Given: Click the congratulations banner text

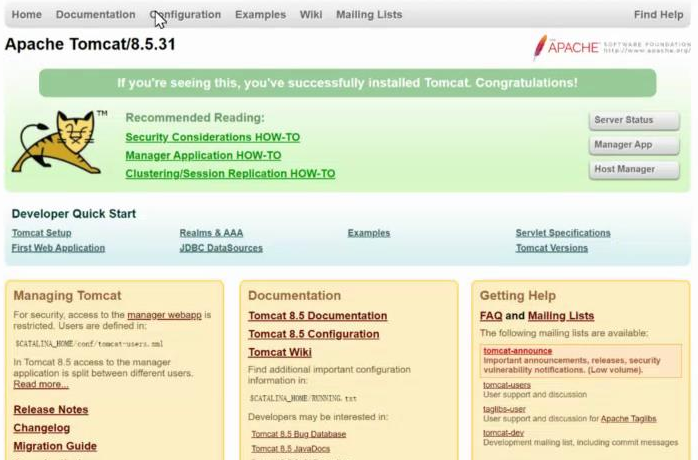Looking at the screenshot, I should pos(347,83).
